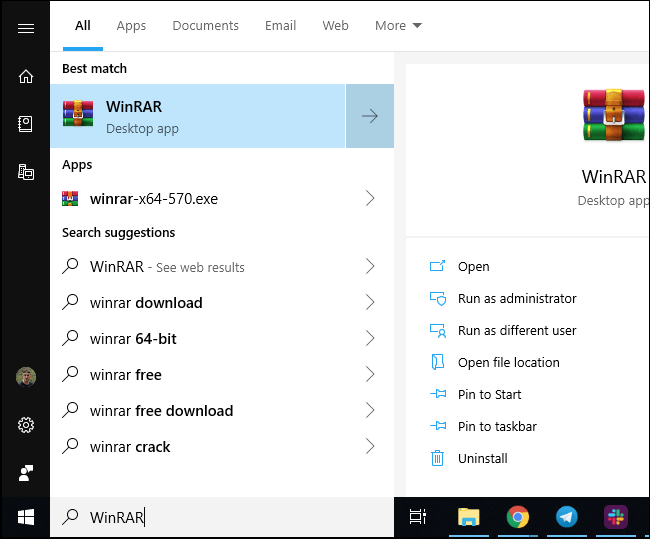
Task: Expand the WinRAR best match arrow
Action: [x=370, y=116]
